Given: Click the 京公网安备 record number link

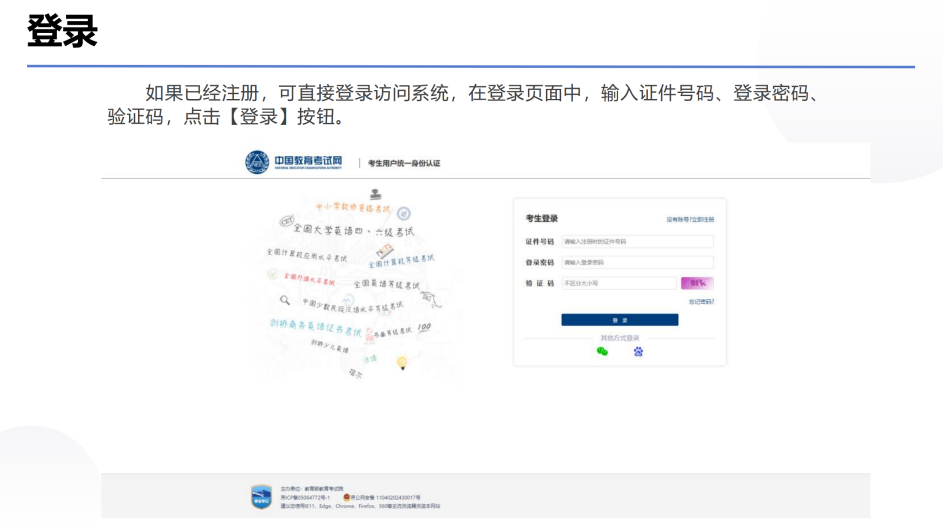Looking at the screenshot, I should [x=385, y=498].
